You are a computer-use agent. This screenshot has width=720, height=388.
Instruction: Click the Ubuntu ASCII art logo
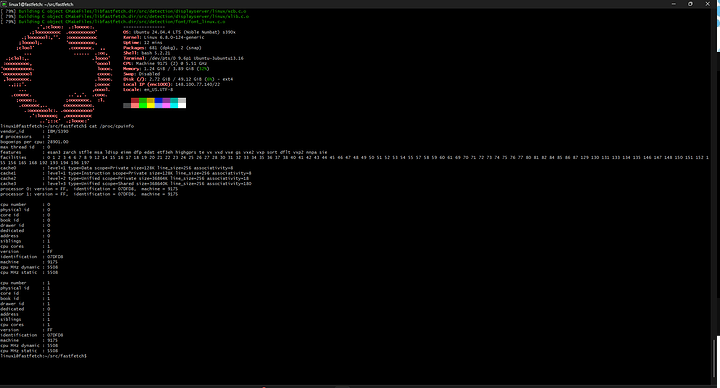click(57, 73)
